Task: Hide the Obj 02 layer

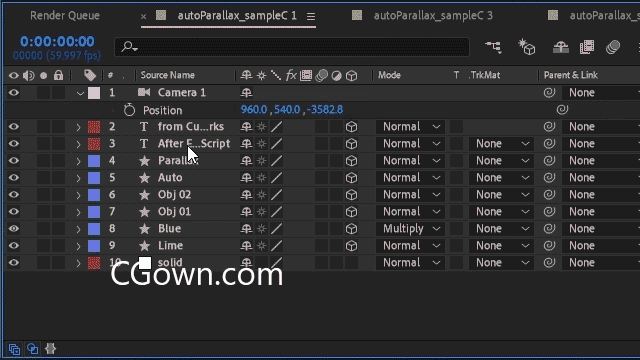Action: [13, 195]
